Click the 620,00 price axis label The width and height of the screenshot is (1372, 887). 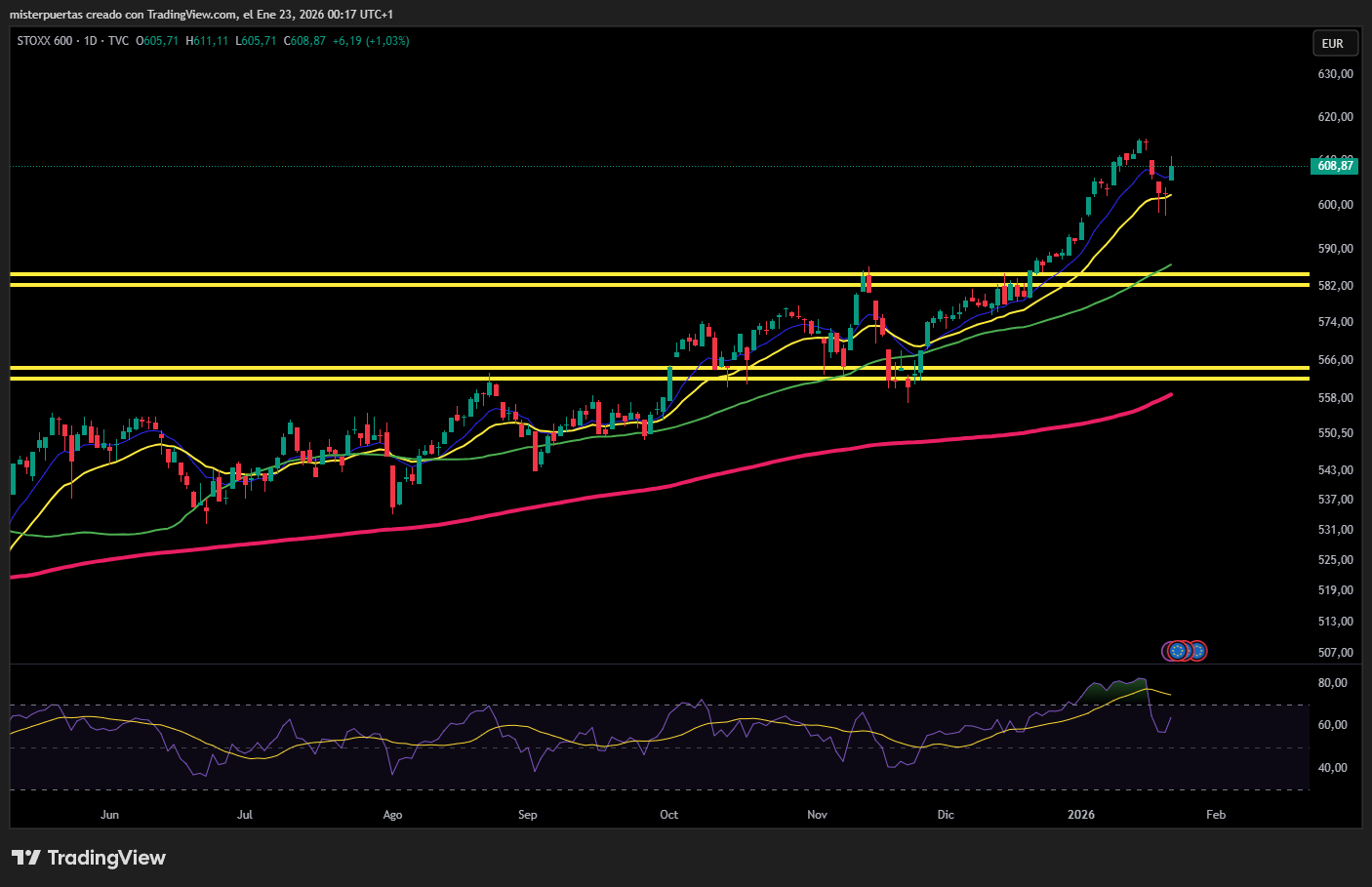(1335, 117)
